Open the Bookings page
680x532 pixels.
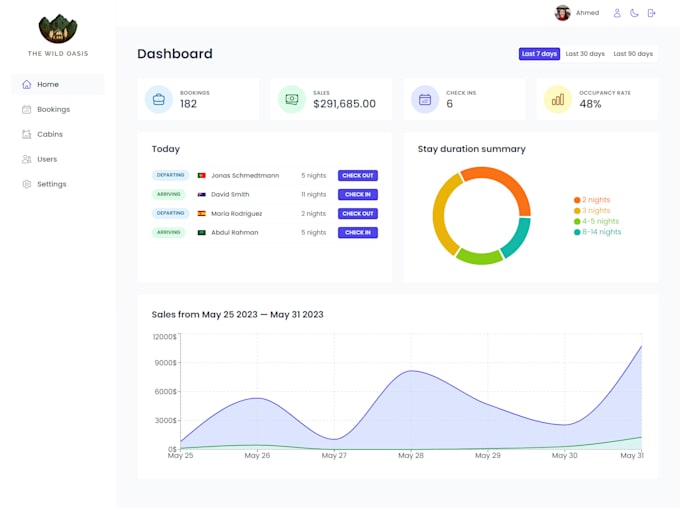[58, 109]
